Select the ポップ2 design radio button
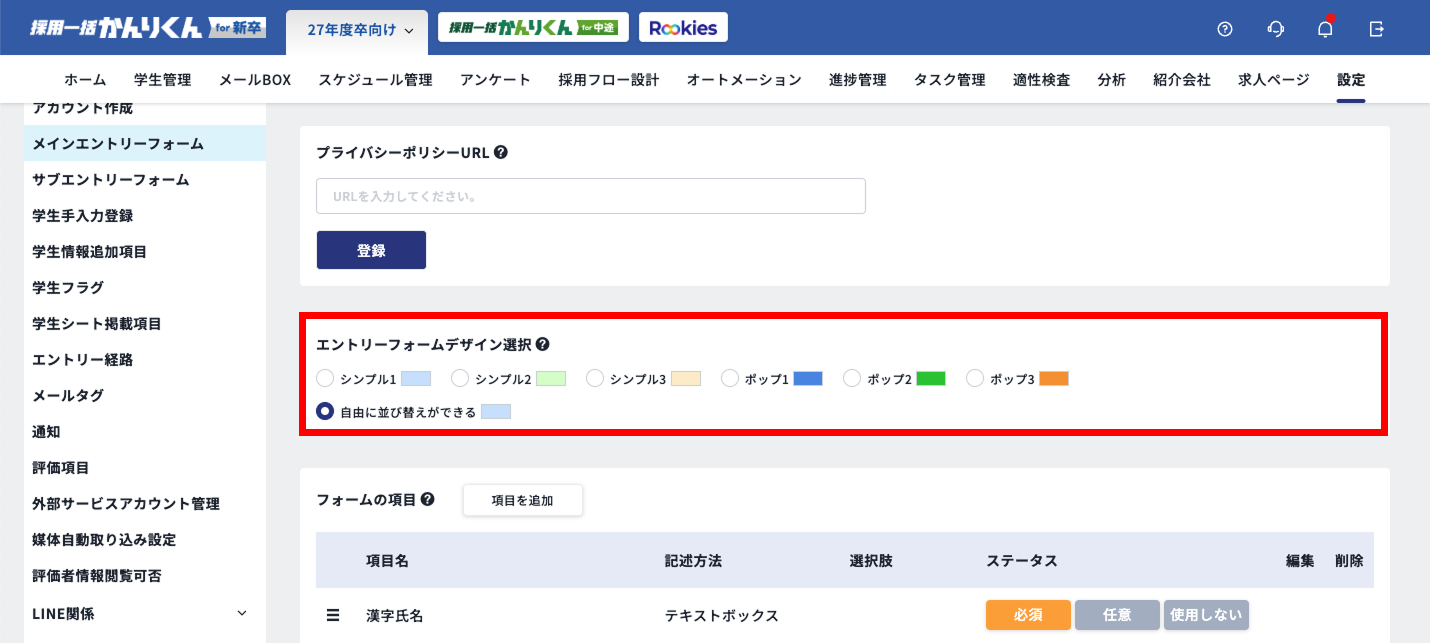 pos(851,378)
